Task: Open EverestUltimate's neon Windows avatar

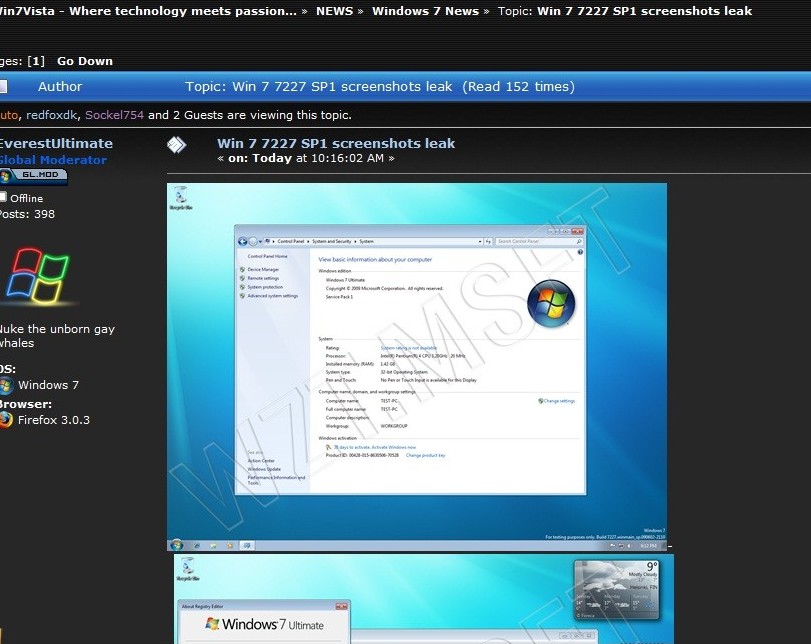Action: 39,276
